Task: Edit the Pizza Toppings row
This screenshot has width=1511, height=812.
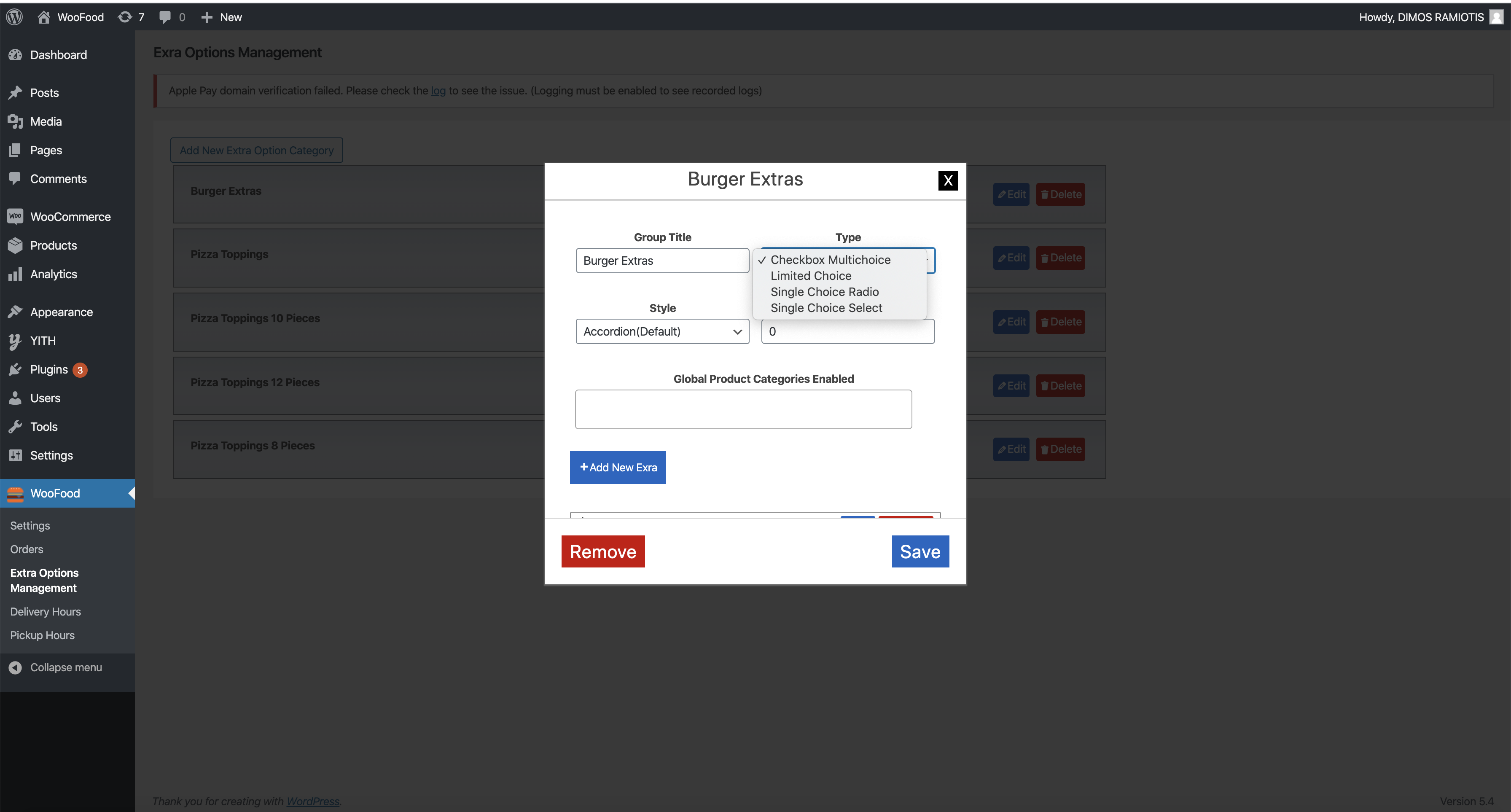Action: point(1011,258)
